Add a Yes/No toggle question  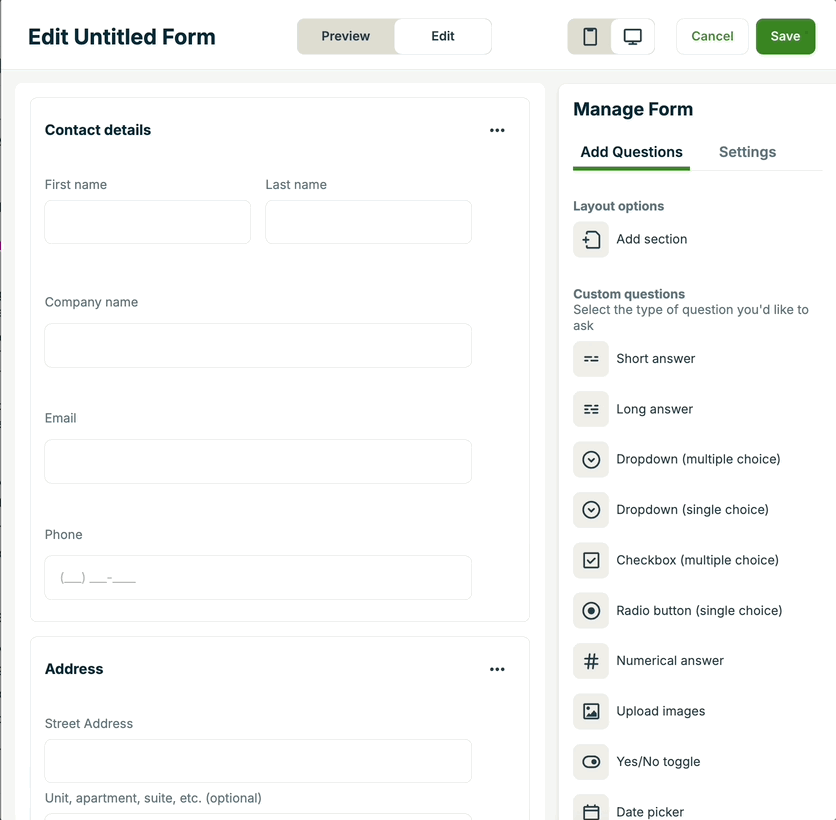[657, 762]
